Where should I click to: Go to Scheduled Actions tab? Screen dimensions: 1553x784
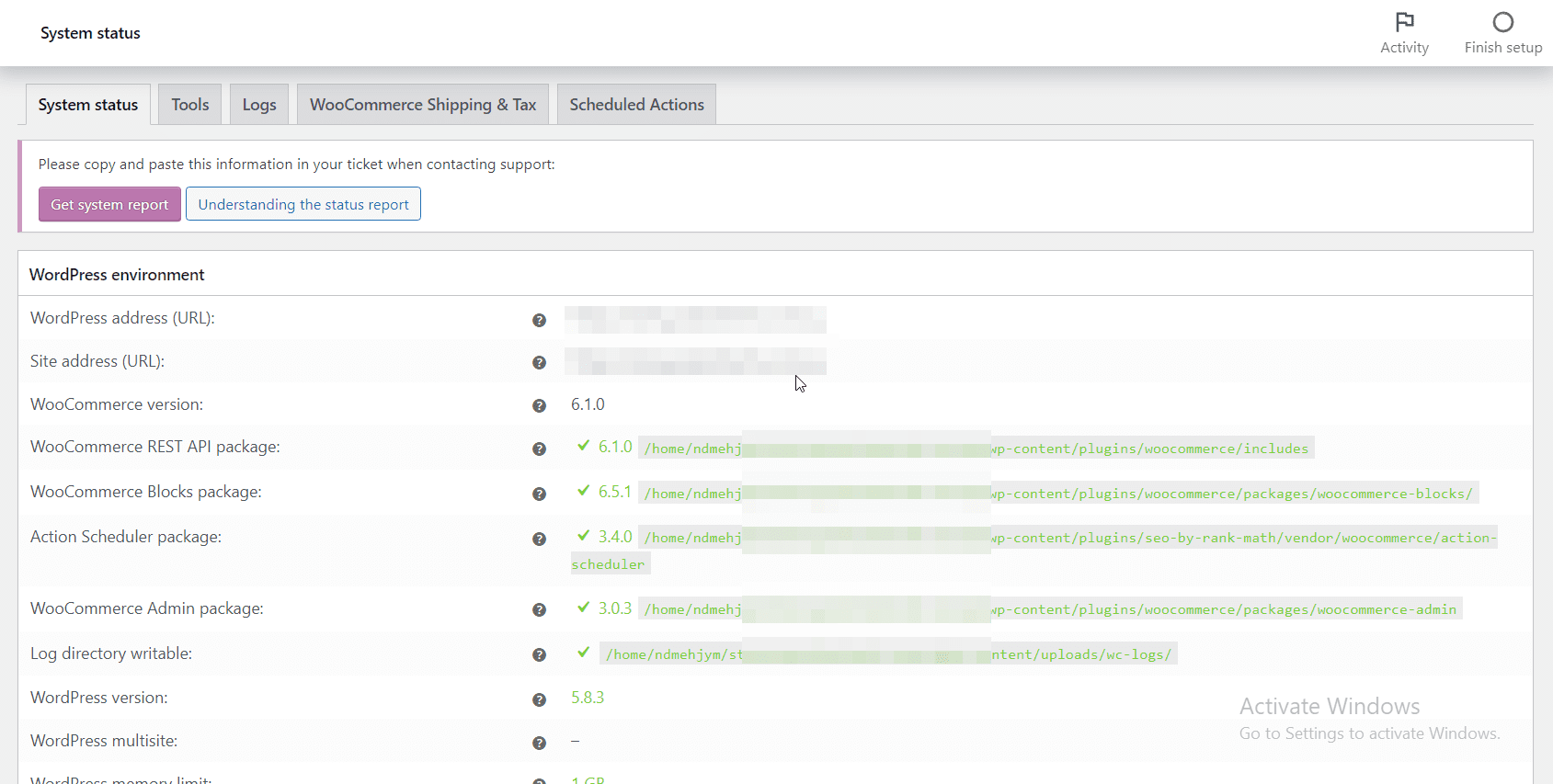(x=636, y=105)
